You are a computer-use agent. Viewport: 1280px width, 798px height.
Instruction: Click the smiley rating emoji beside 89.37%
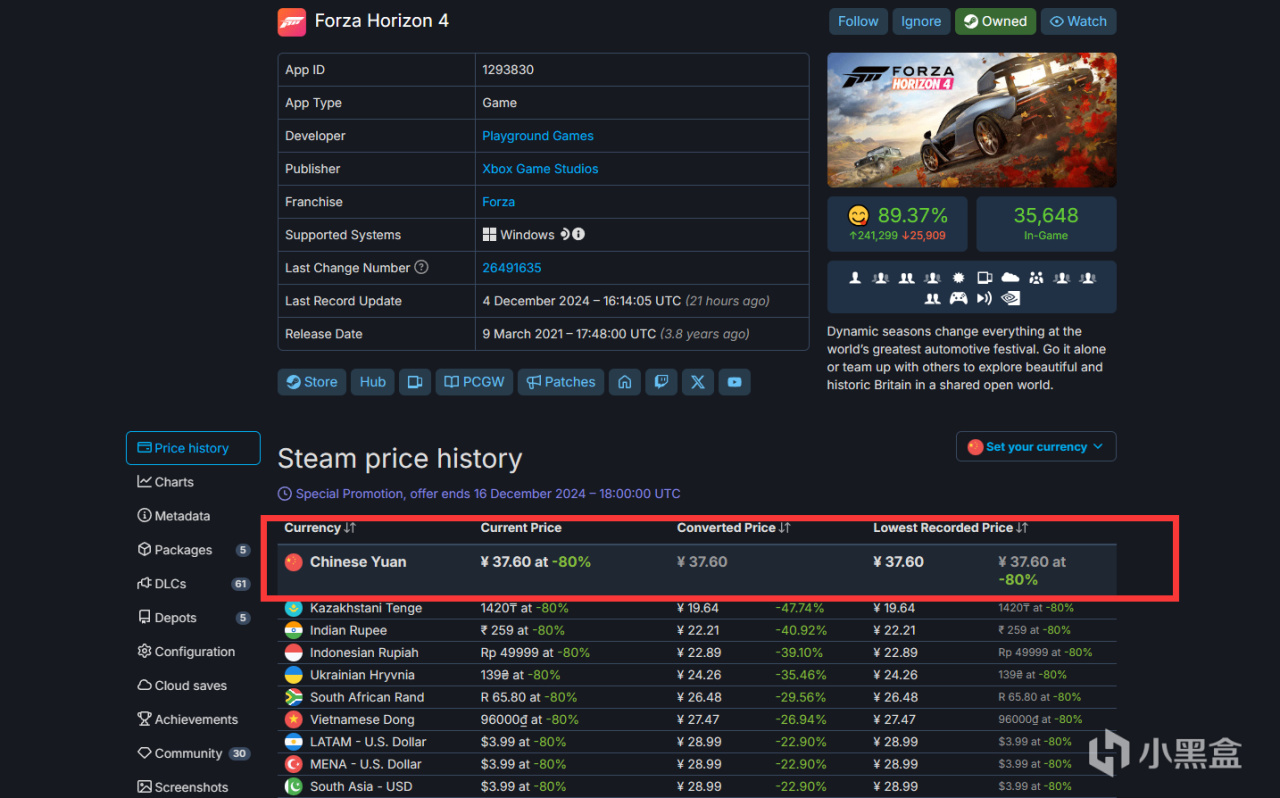coord(858,215)
